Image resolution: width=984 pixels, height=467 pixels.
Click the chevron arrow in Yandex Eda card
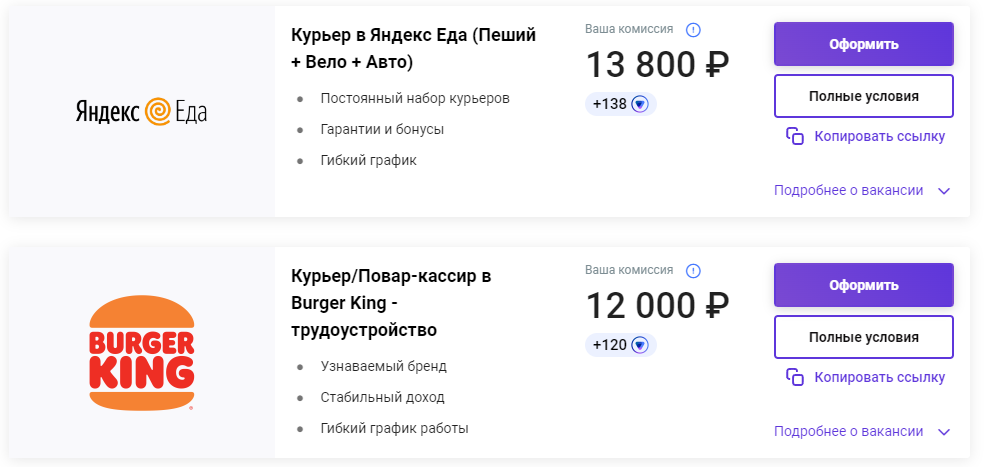944,191
